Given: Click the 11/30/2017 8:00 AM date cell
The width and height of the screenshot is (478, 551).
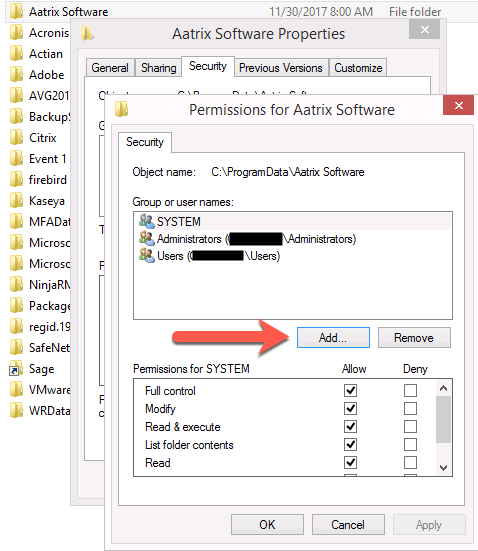Looking at the screenshot, I should click(x=321, y=12).
